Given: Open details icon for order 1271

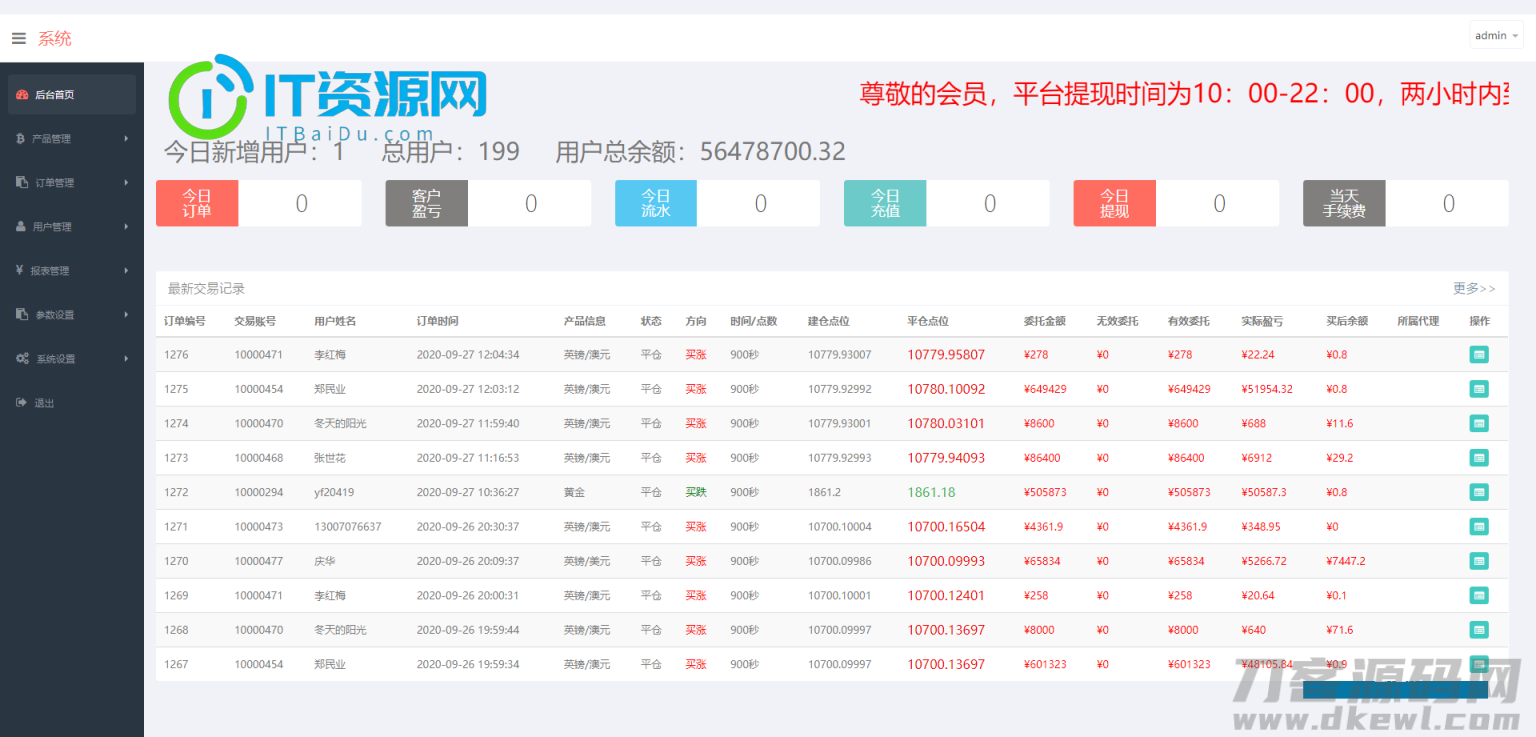Looking at the screenshot, I should (1479, 526).
